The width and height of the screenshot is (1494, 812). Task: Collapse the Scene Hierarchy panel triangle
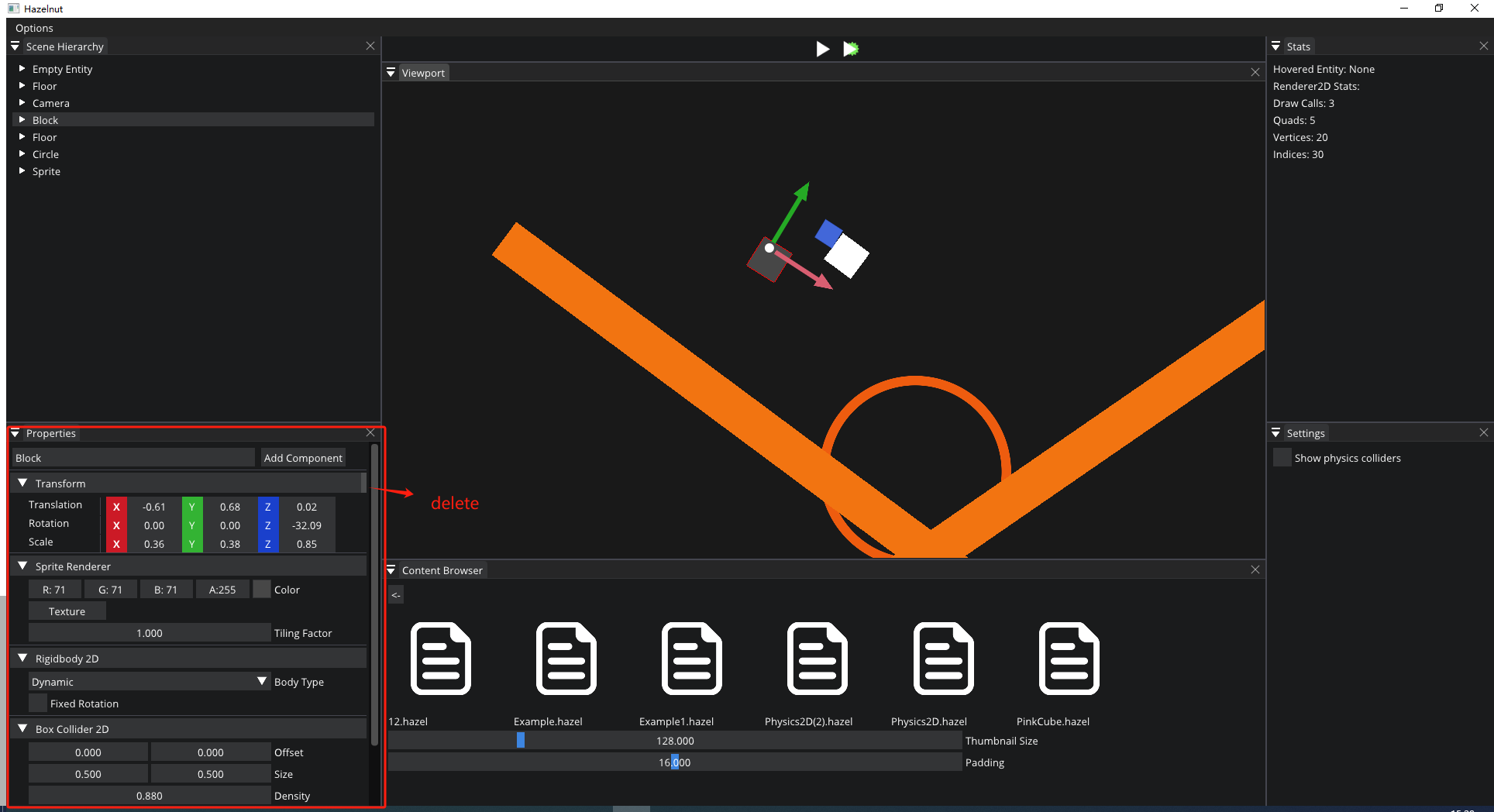pyautogui.click(x=15, y=46)
